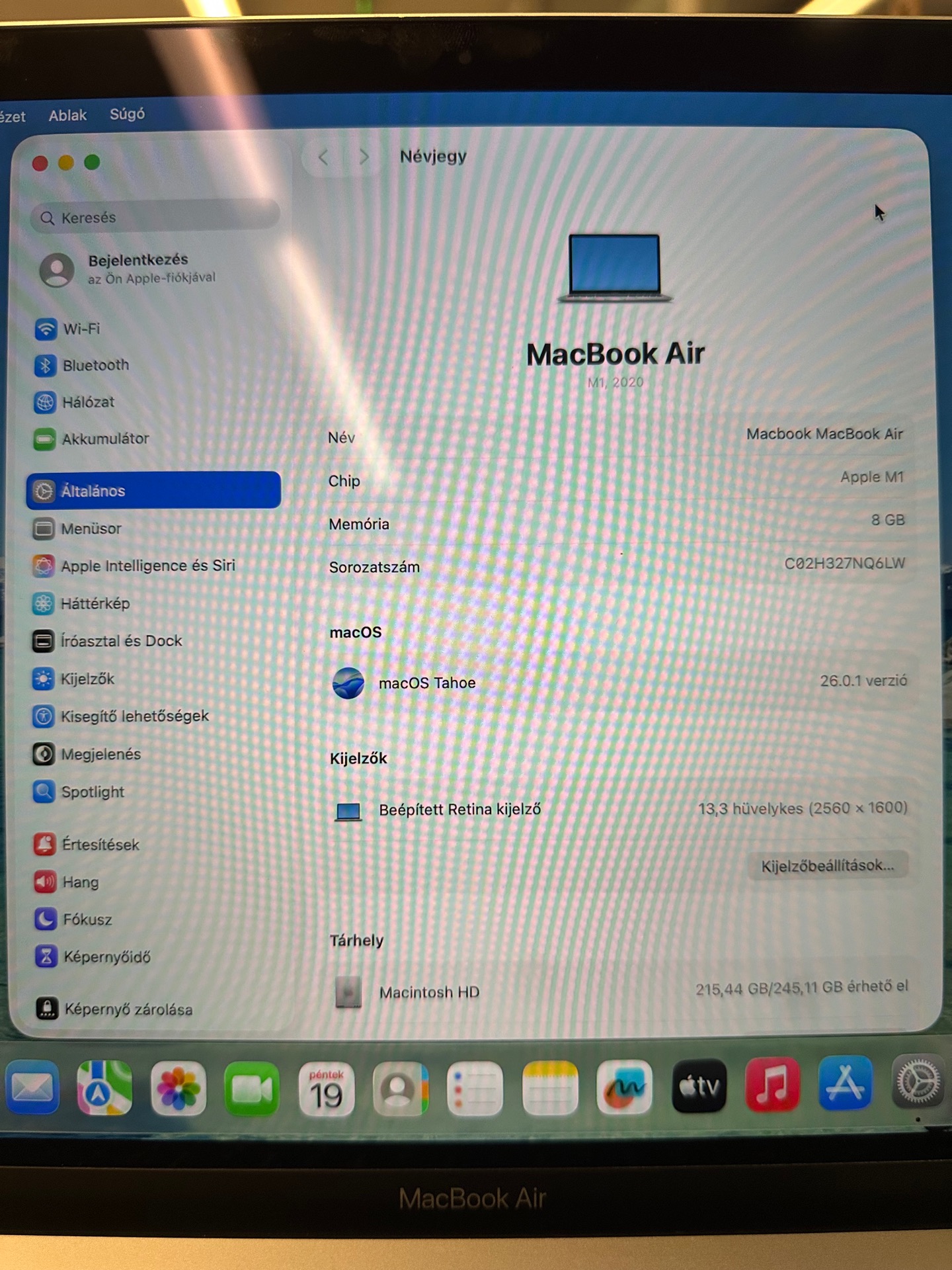The height and width of the screenshot is (1270, 952).
Task: Open the Ablak menu
Action: [x=67, y=115]
